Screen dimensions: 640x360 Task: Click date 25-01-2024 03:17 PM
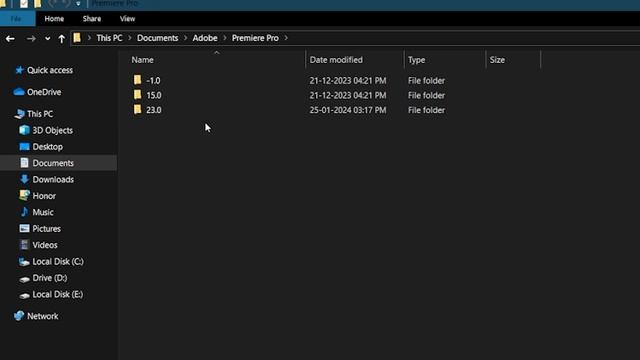point(348,110)
